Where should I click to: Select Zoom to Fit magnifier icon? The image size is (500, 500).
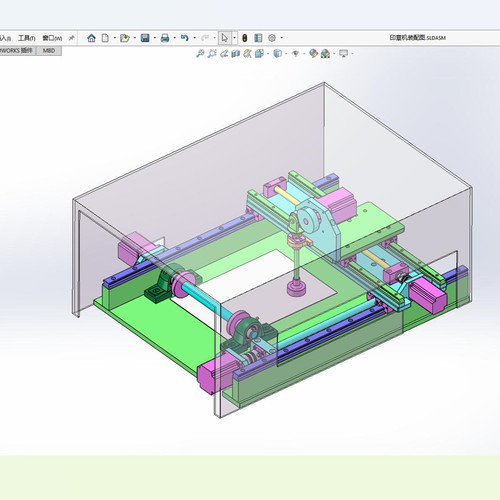pyautogui.click(x=200, y=53)
